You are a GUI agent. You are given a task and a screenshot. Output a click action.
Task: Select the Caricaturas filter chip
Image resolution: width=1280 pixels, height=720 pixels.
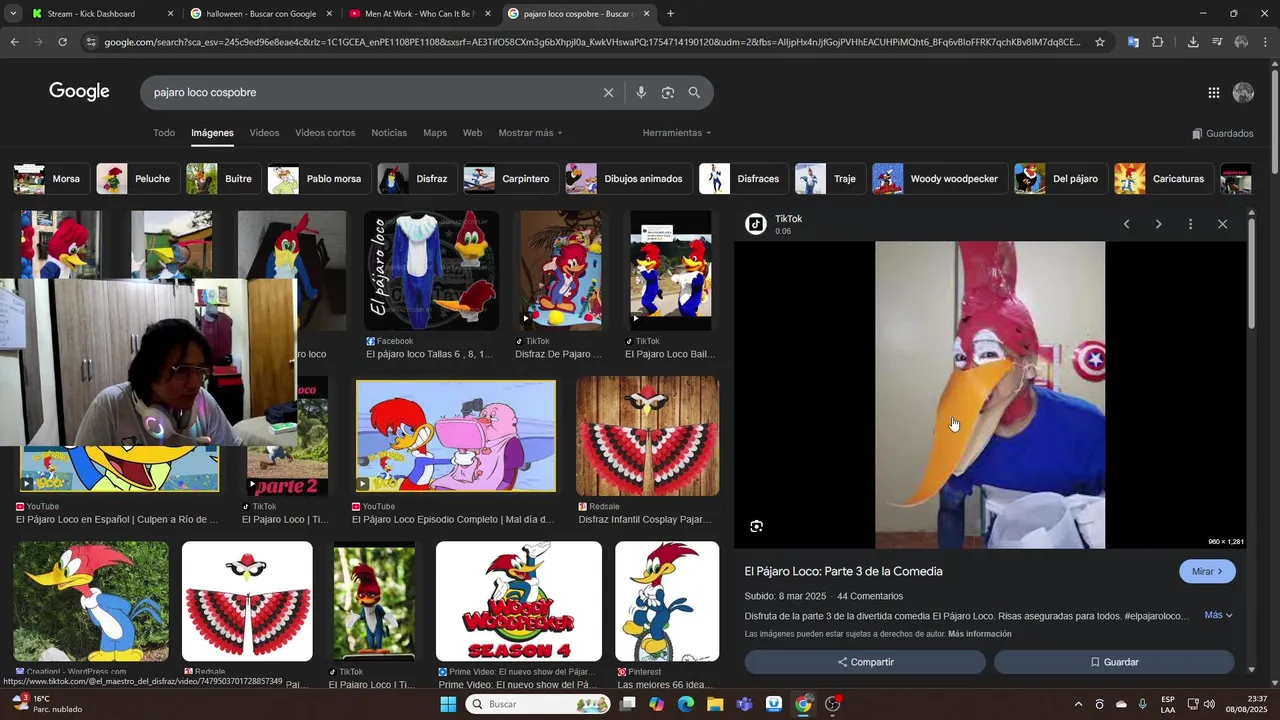click(x=1164, y=179)
